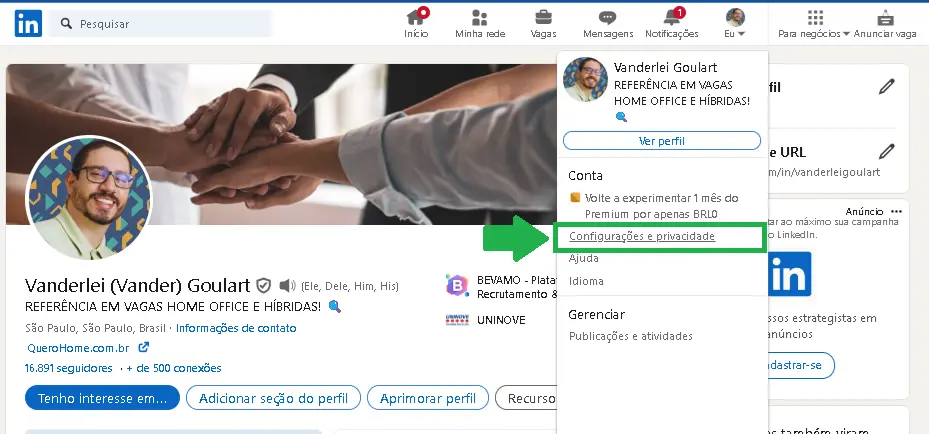Click magnifier emoji in headline
The width and height of the screenshot is (929, 434).
coord(335,307)
